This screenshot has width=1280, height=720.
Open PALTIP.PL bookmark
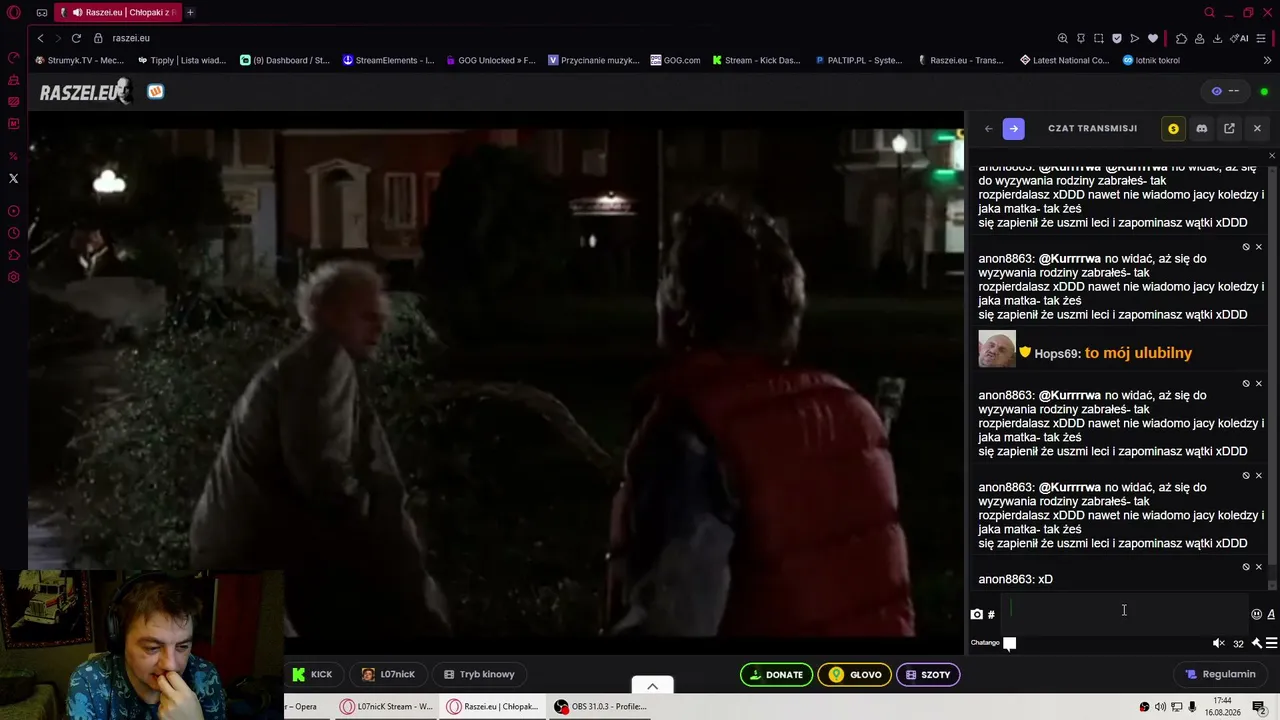tap(858, 60)
